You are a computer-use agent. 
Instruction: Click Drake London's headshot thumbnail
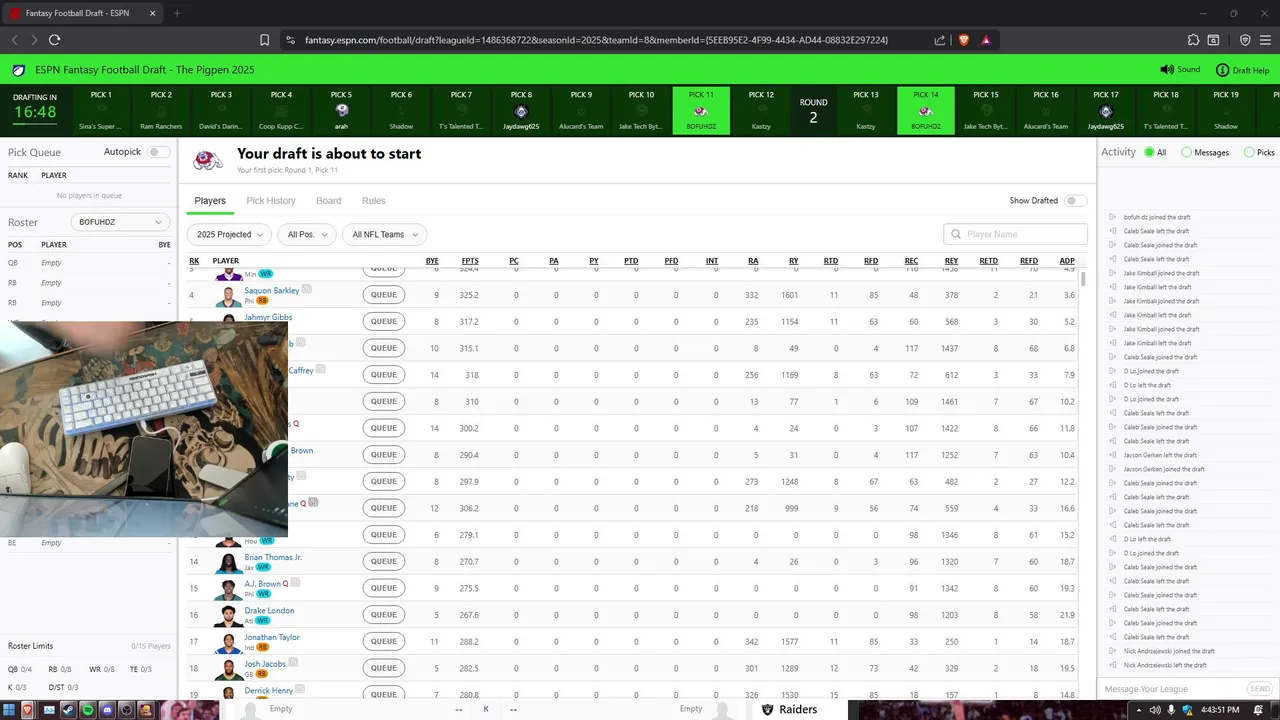(229, 615)
